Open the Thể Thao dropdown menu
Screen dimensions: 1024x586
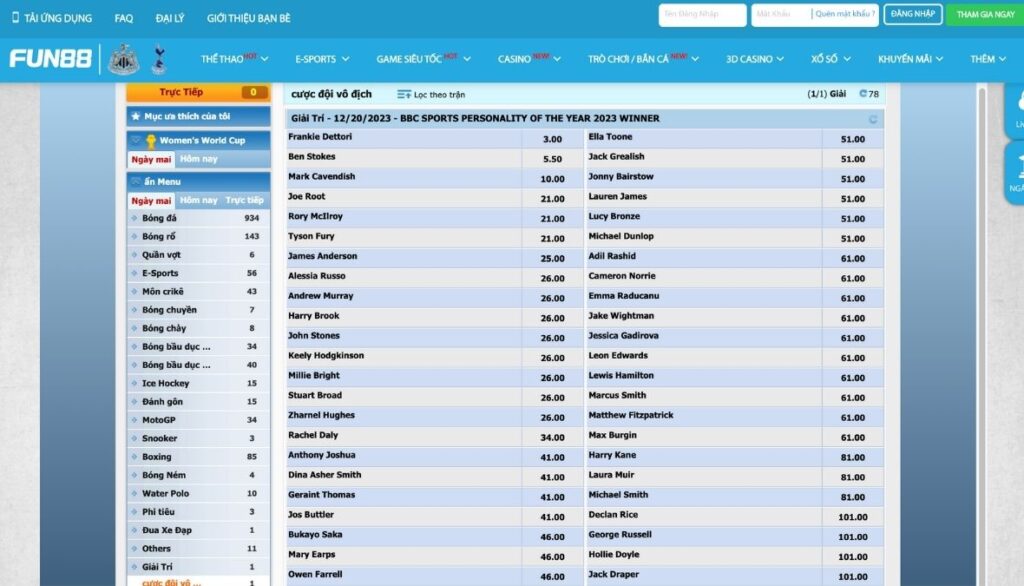(x=234, y=59)
